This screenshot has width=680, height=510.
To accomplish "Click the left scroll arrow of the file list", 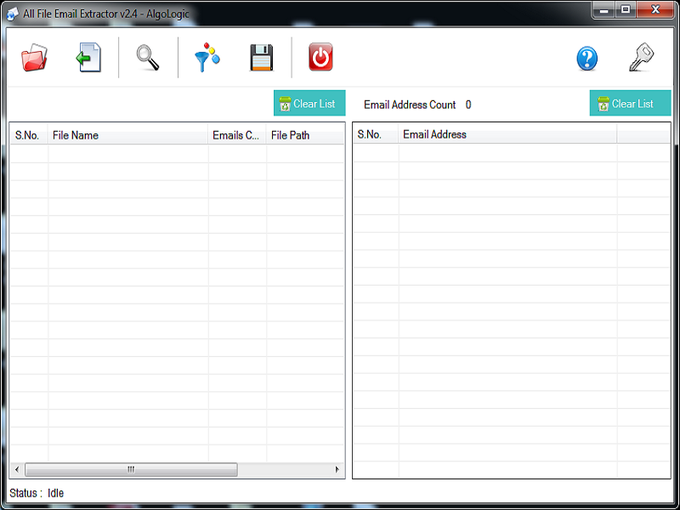I will tap(17, 469).
